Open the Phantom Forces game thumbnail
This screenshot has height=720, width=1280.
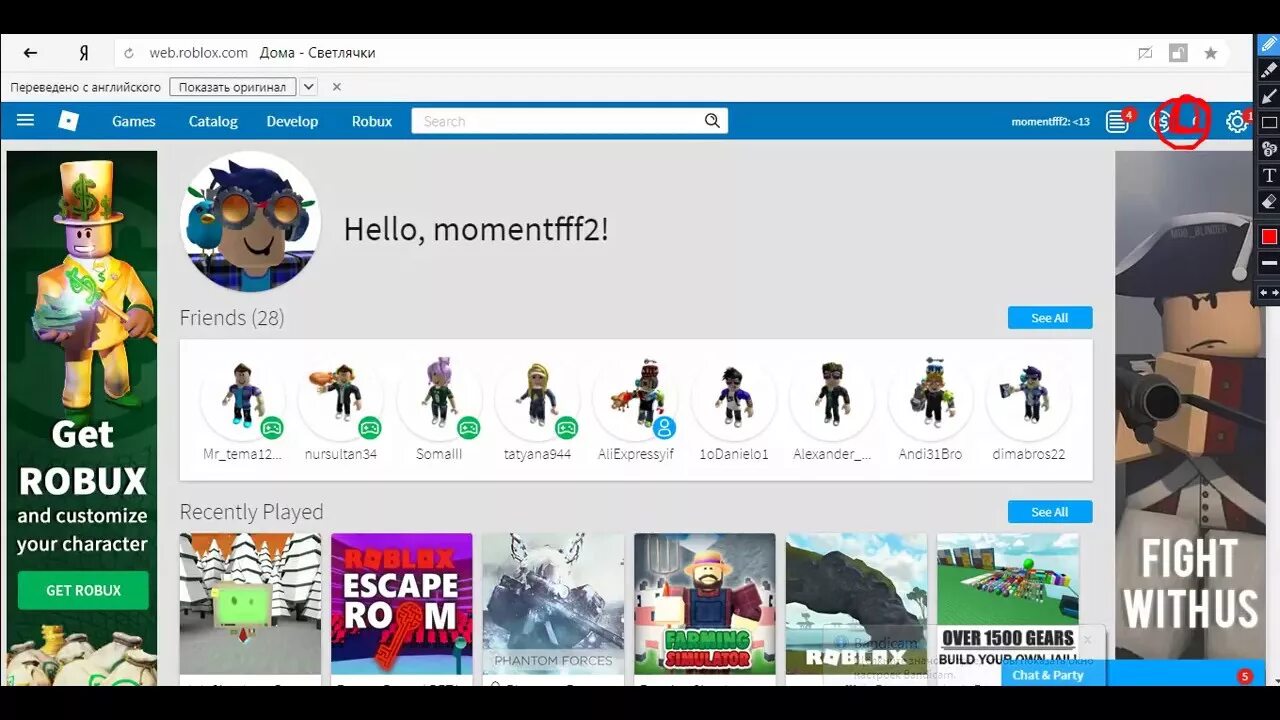pos(553,604)
